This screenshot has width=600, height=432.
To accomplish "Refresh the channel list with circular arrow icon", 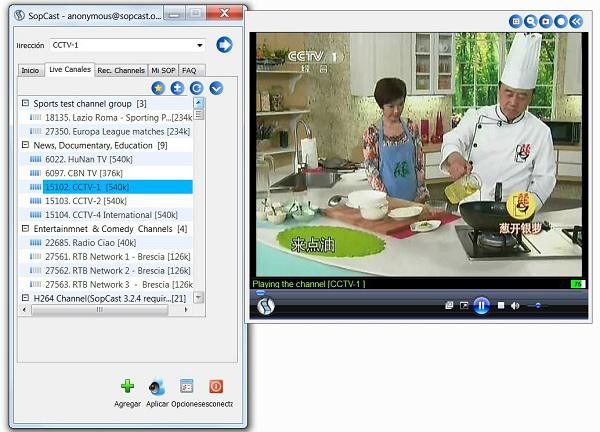I will (x=196, y=88).
